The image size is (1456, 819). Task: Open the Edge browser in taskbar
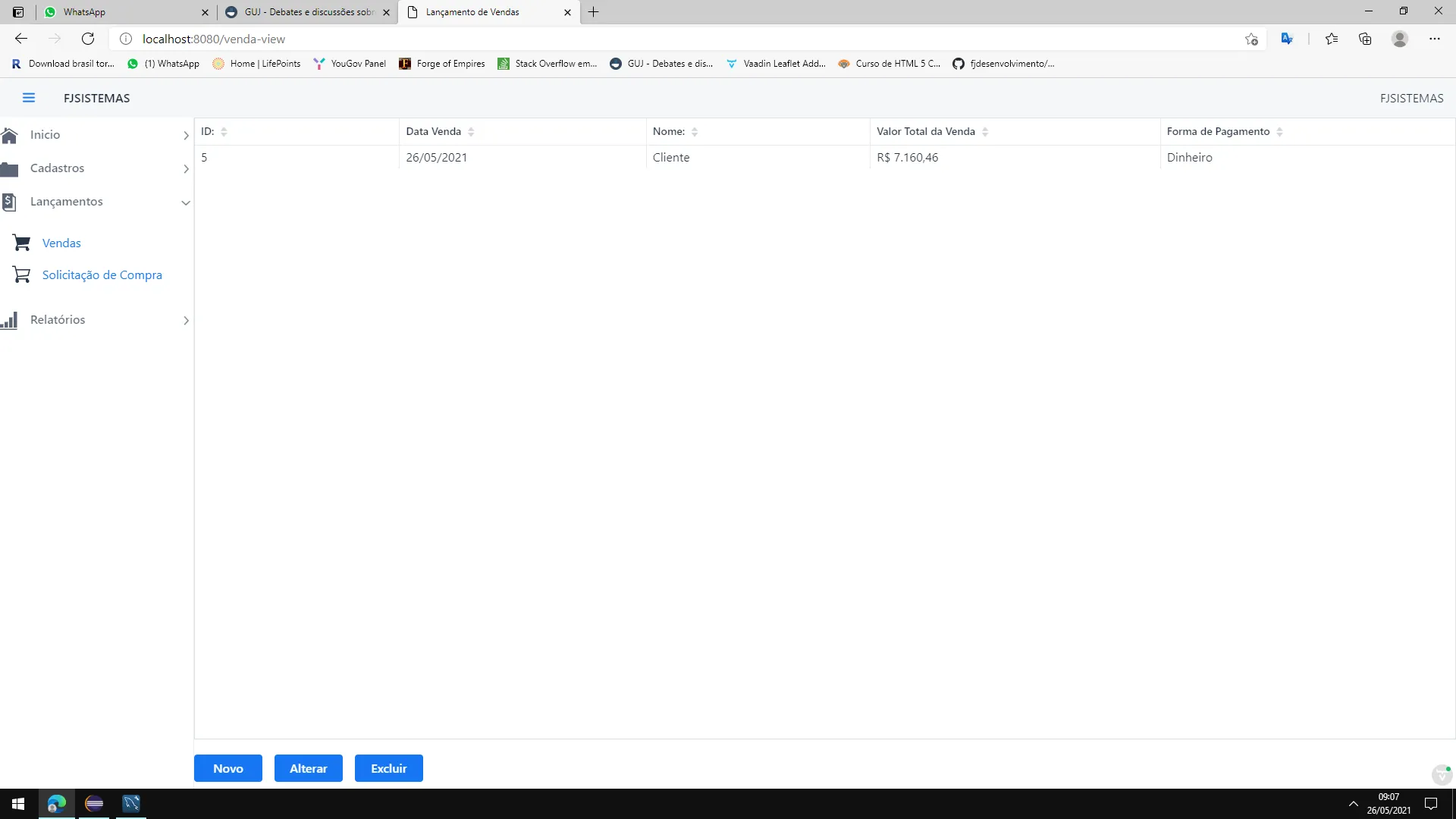point(56,803)
